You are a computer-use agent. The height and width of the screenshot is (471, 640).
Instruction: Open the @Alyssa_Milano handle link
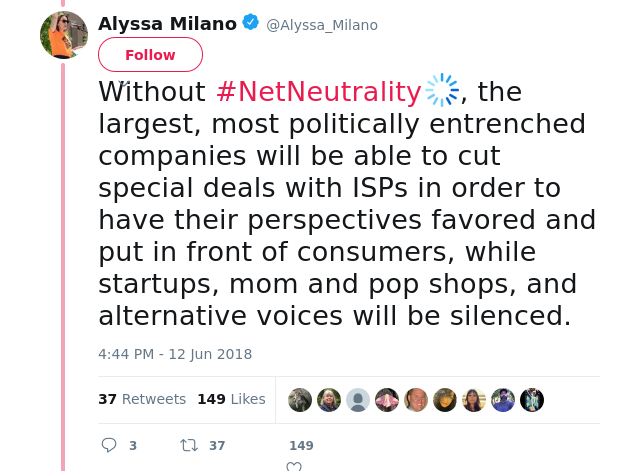(x=321, y=24)
